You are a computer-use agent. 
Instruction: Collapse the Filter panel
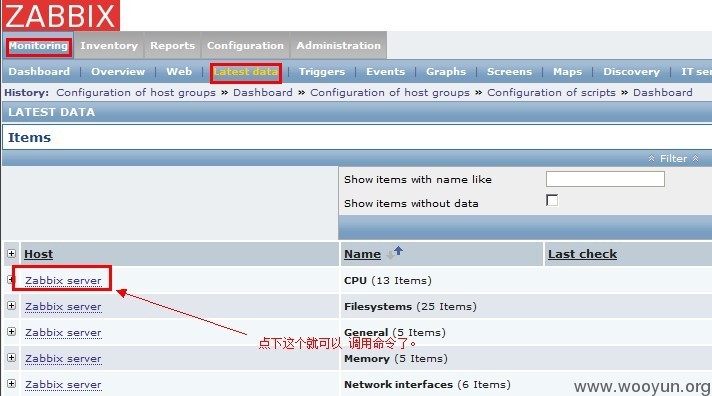(673, 158)
